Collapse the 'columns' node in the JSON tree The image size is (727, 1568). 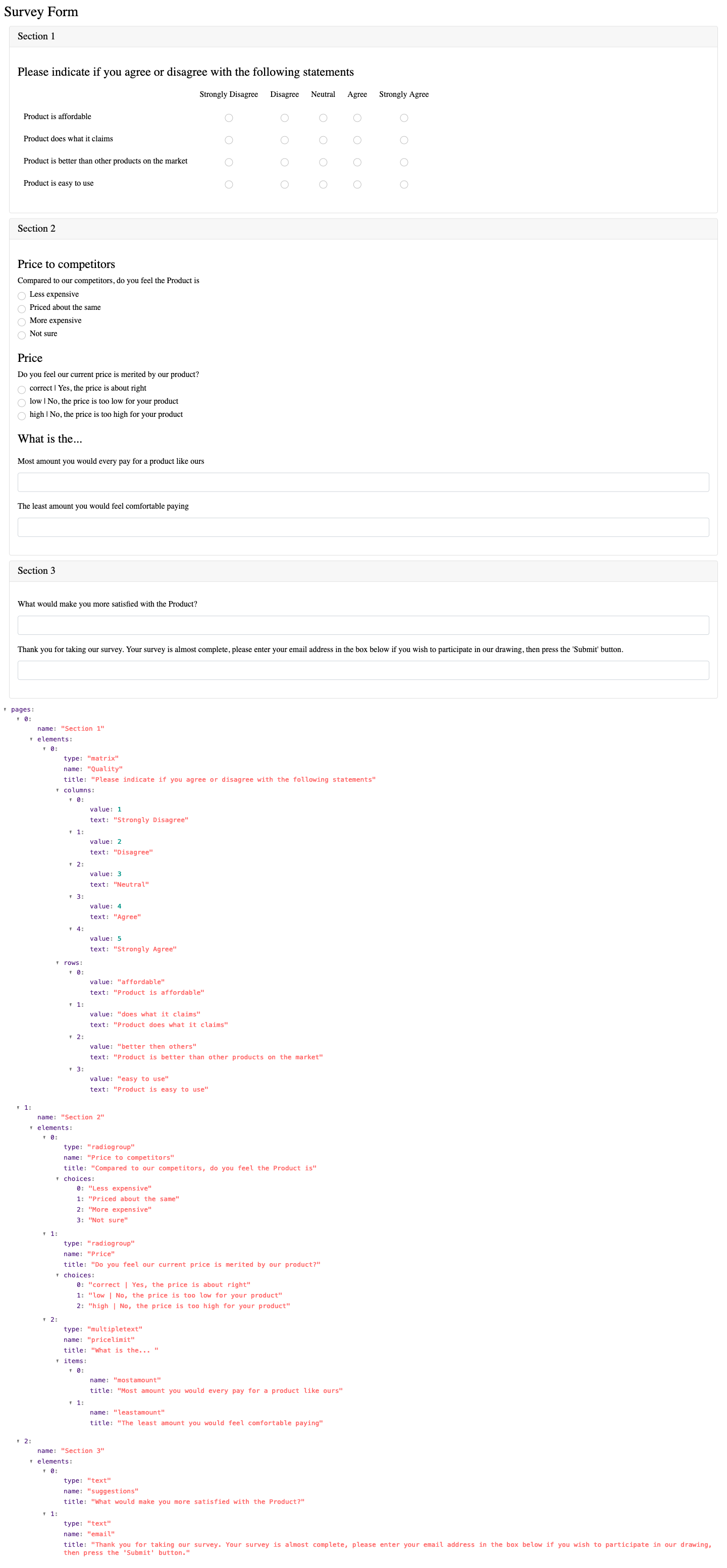coord(57,790)
